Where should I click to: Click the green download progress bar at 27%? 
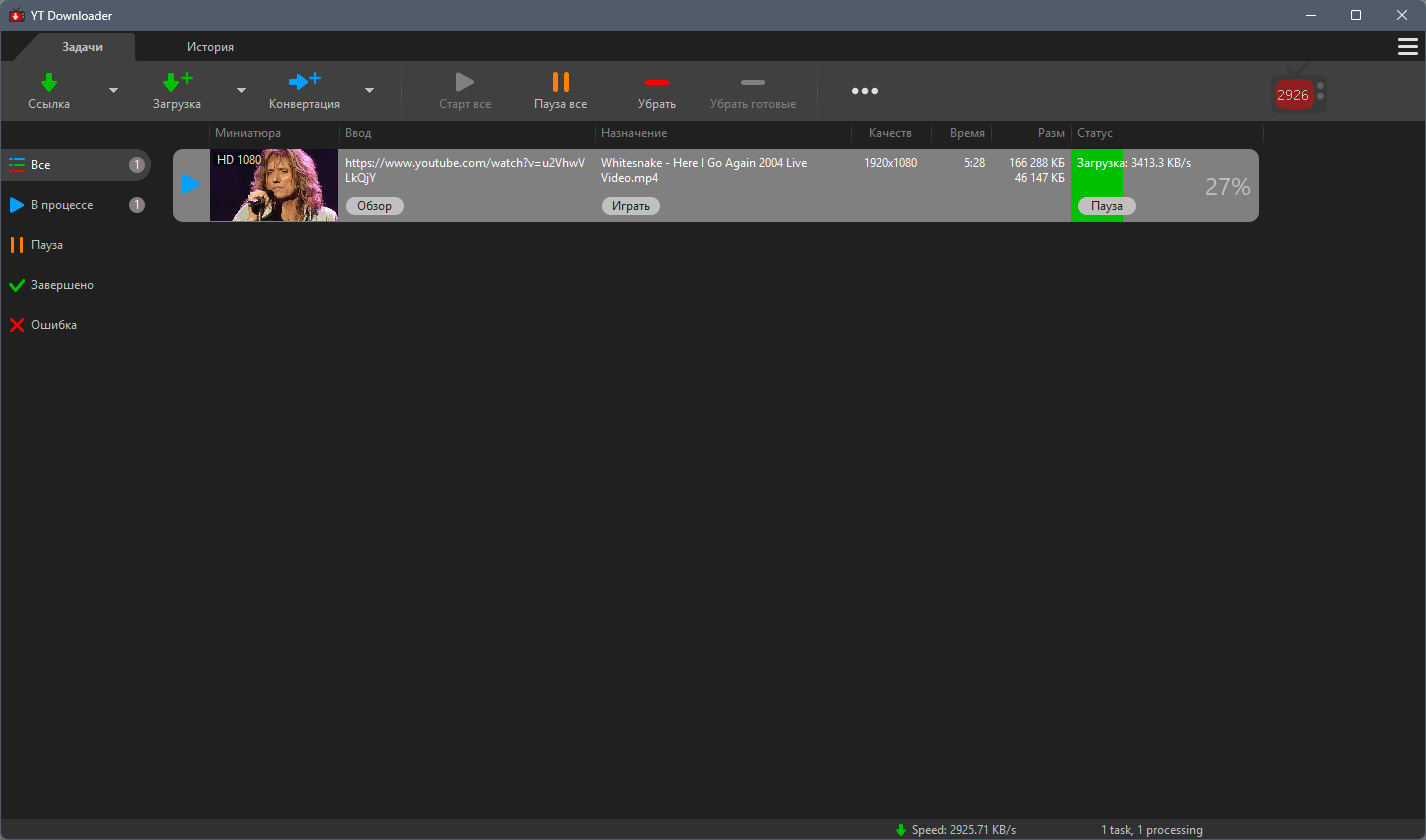pyautogui.click(x=1097, y=185)
